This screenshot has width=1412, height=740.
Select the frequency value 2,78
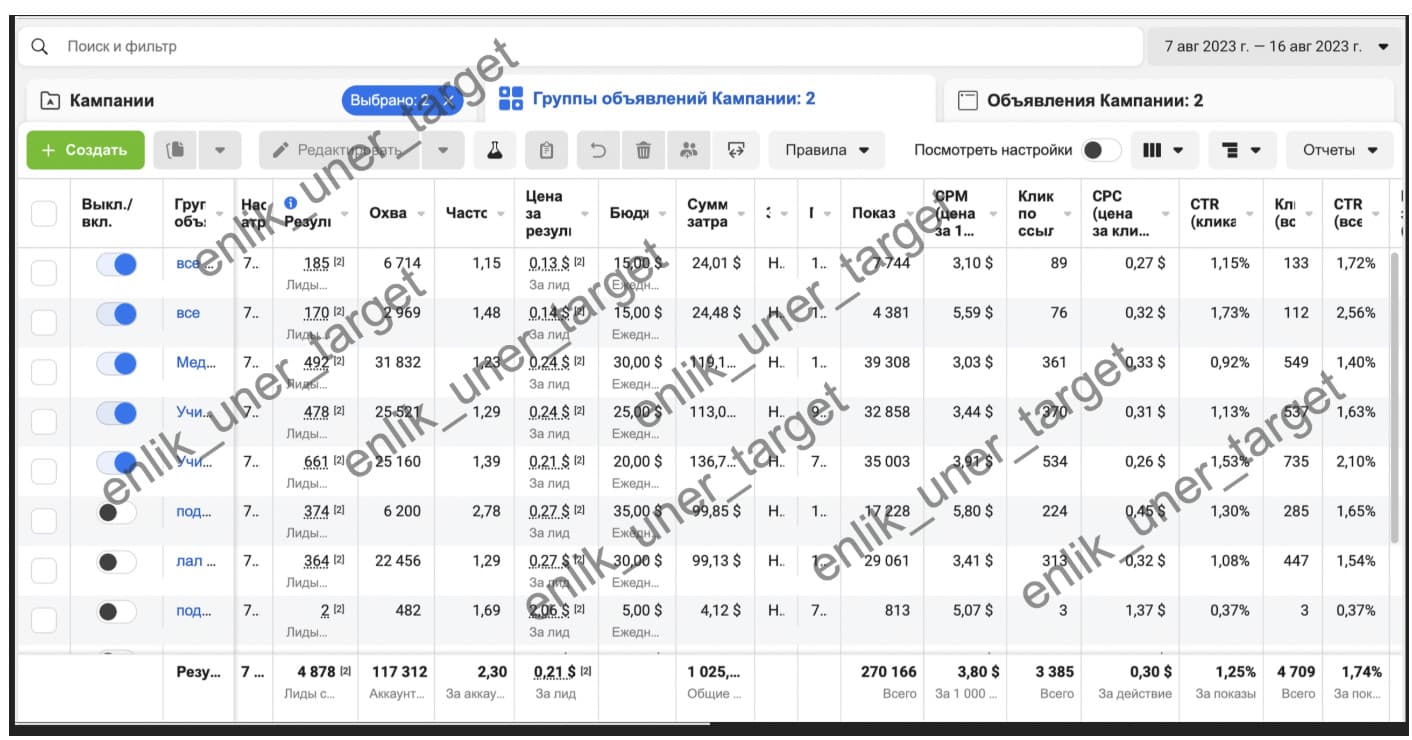coord(486,512)
